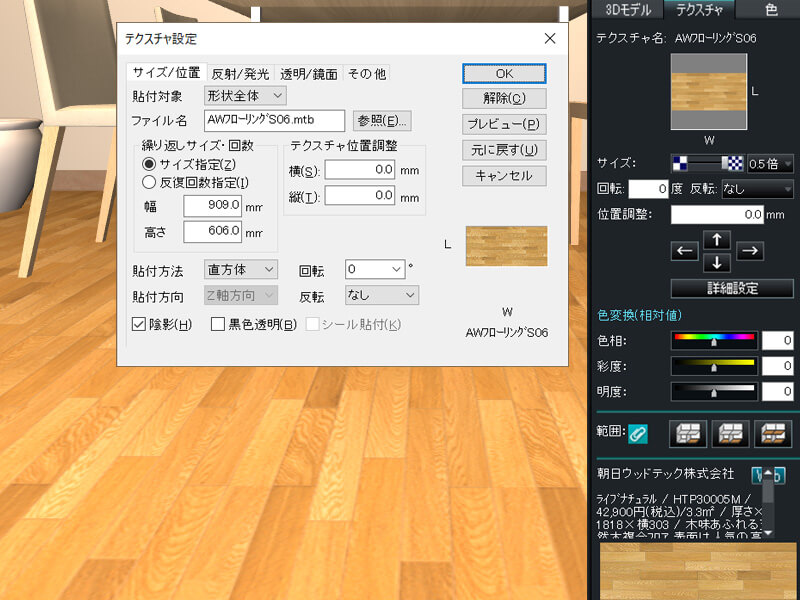Click the right position adjustment arrow icon
This screenshot has width=800, height=600.
coord(750,252)
